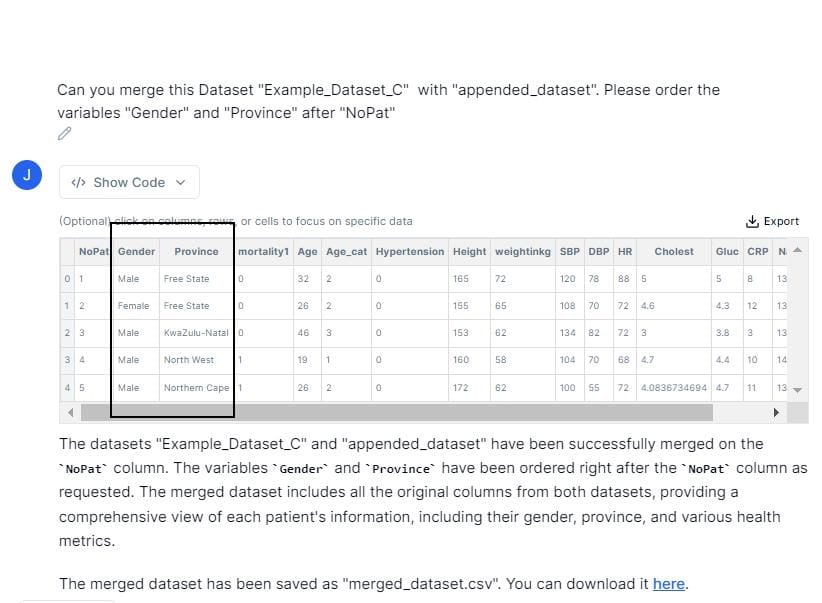The height and width of the screenshot is (603, 822).
Task: Click the 'here' download link
Action: pyautogui.click(x=669, y=584)
